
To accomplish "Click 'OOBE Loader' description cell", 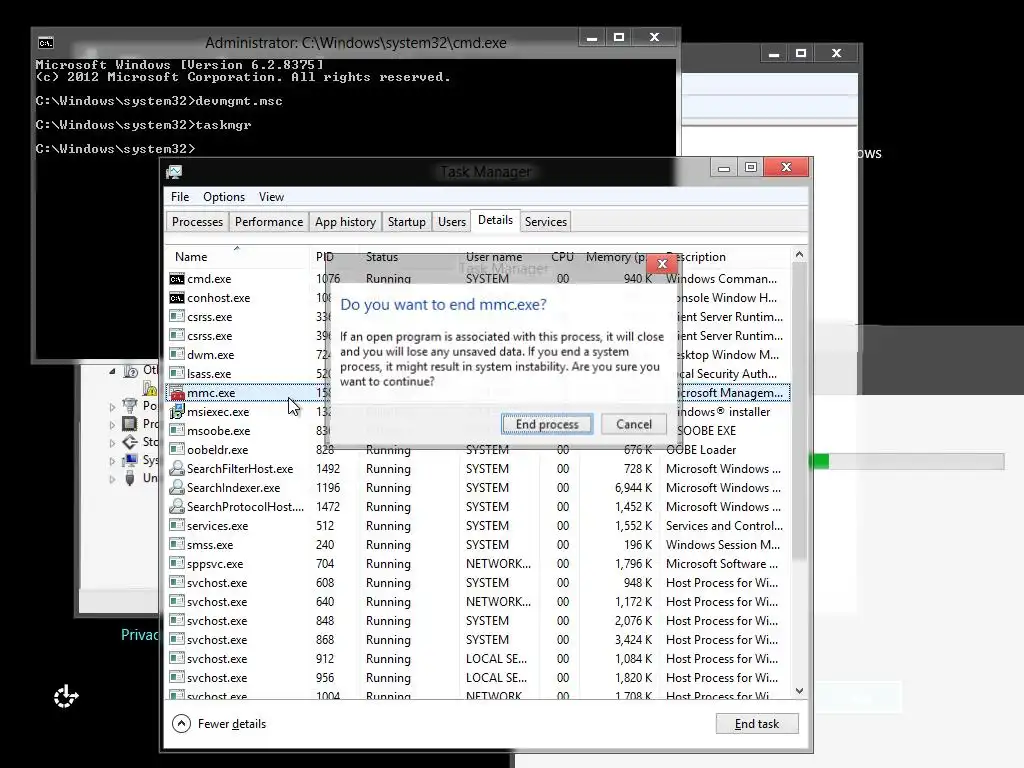I will (701, 450).
